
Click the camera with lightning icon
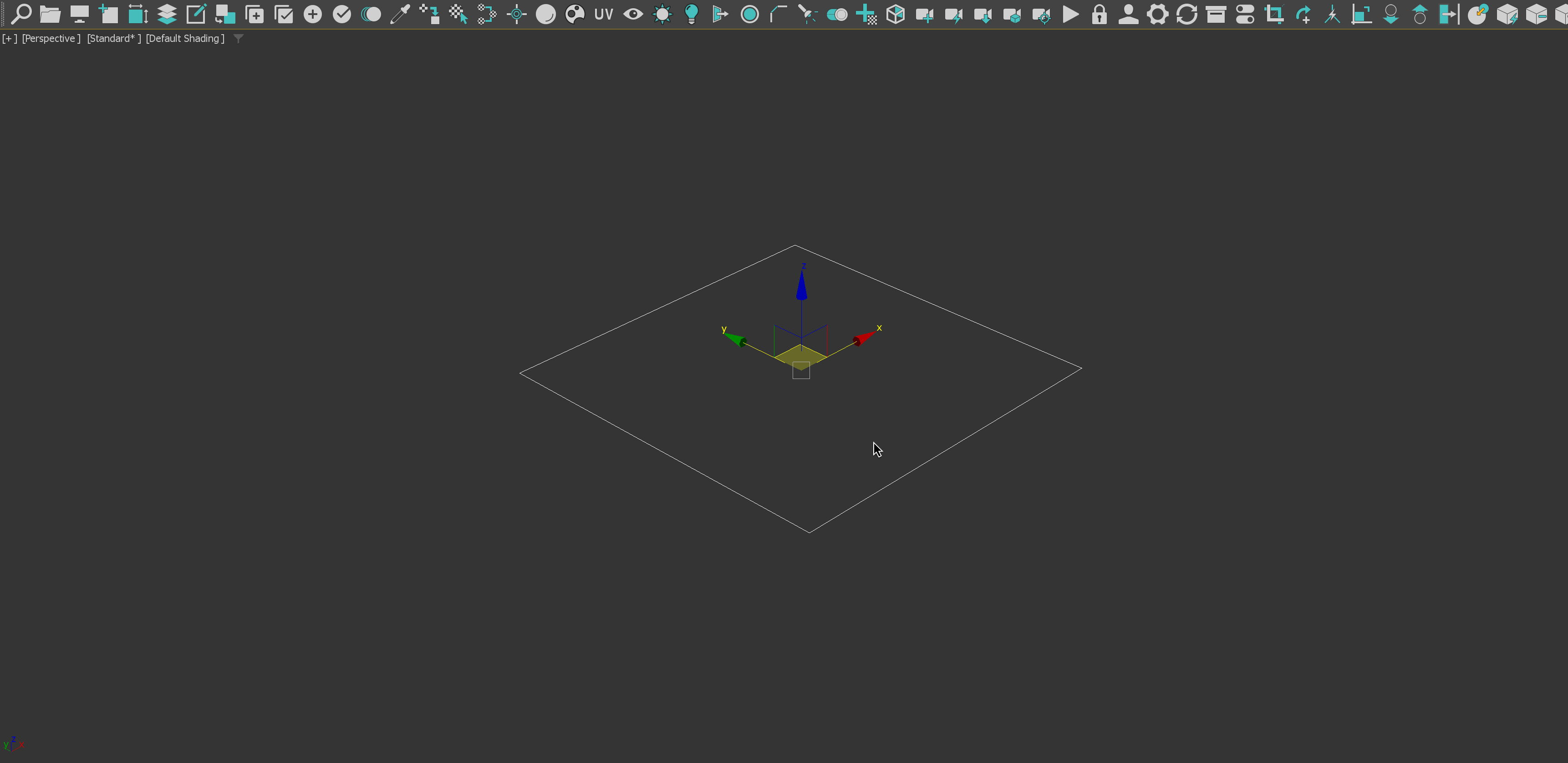(x=954, y=15)
